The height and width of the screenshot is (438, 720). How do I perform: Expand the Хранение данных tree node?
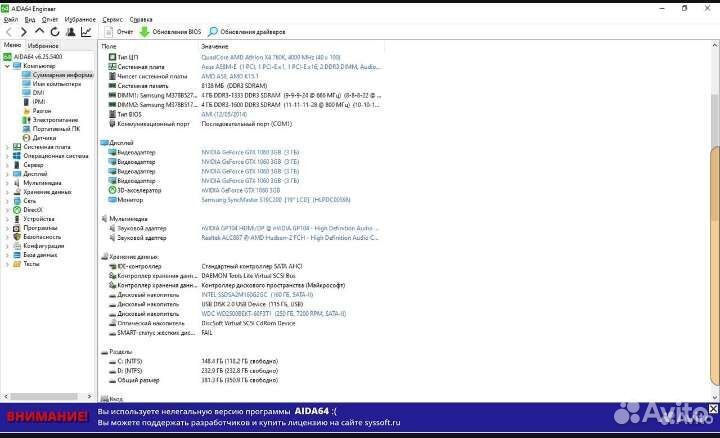[x=7, y=192]
